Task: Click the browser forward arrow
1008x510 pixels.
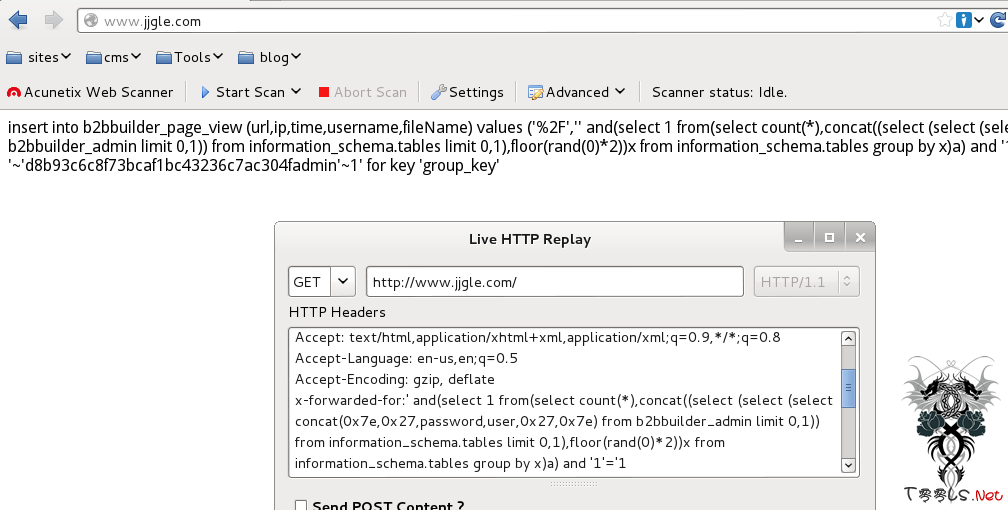Action: click(x=54, y=20)
